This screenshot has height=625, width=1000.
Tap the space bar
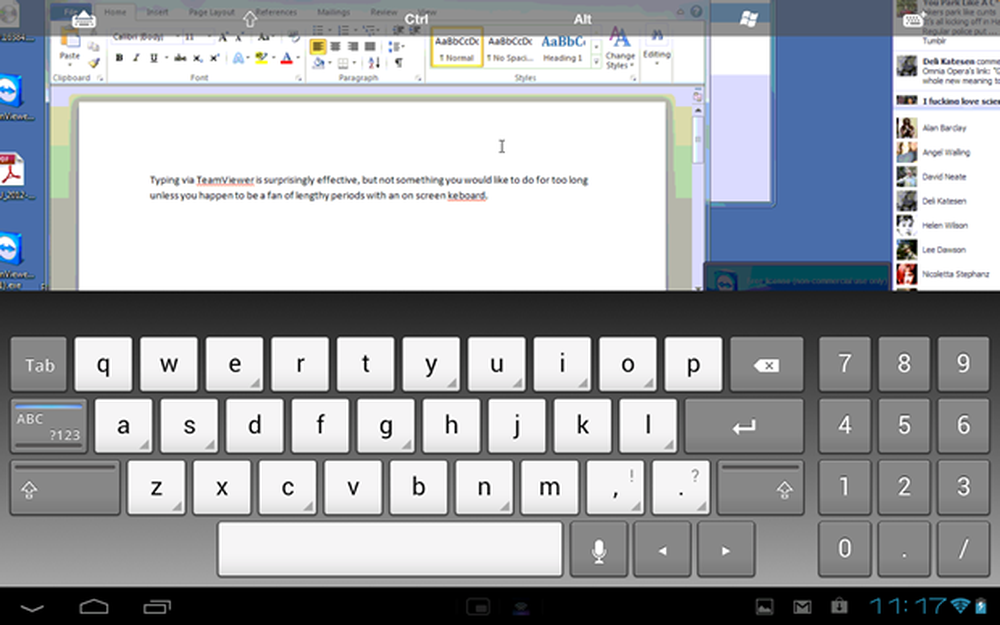coord(390,550)
